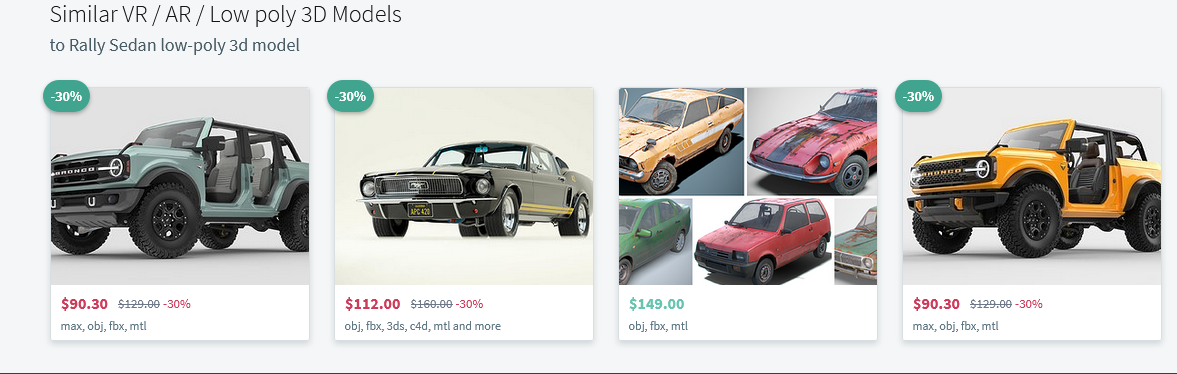Click the 'obj, fbx, mtl' formats text
Image resolution: width=1177 pixels, height=374 pixels.
pos(658,326)
